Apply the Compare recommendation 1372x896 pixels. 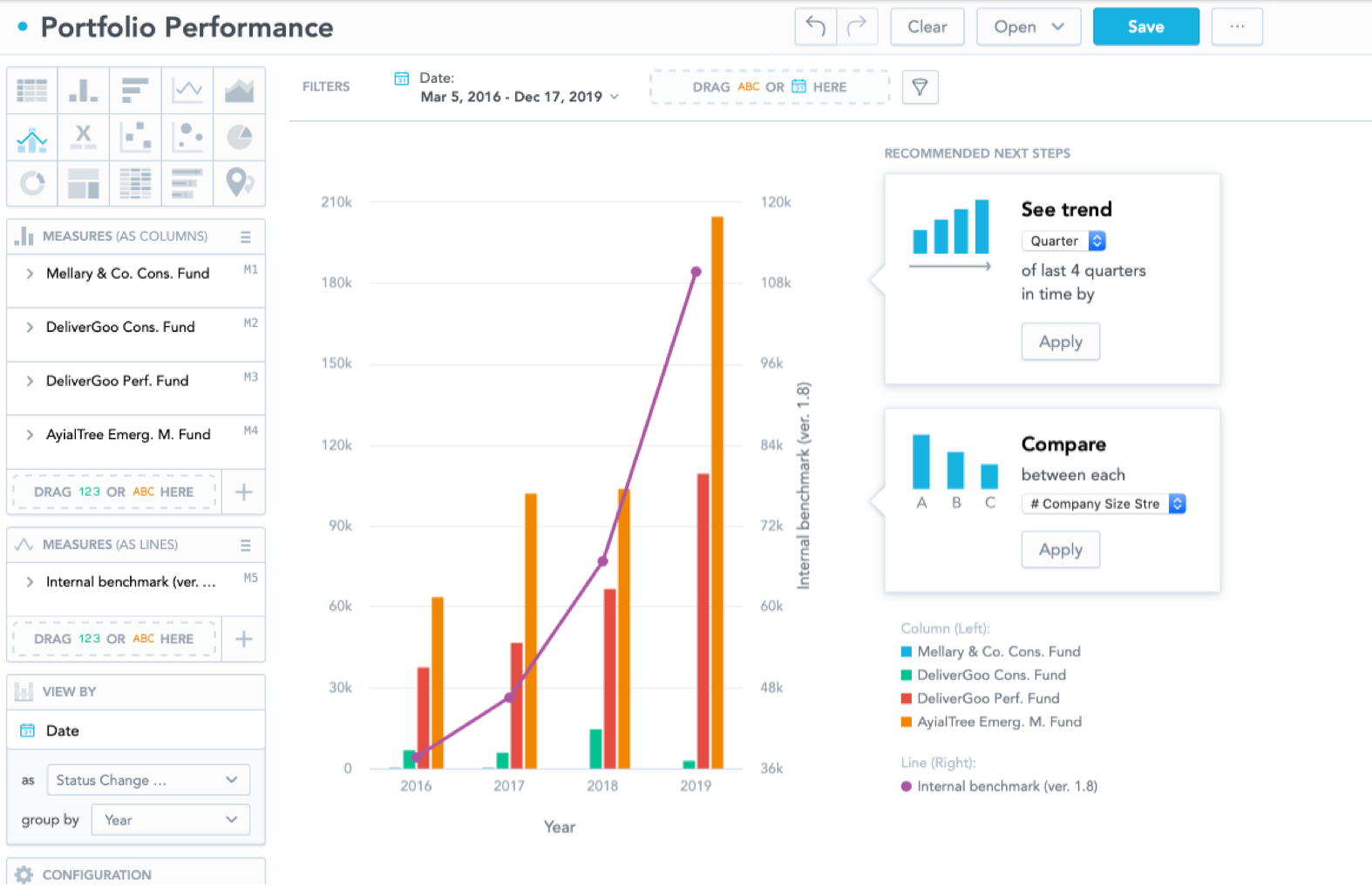[1061, 550]
